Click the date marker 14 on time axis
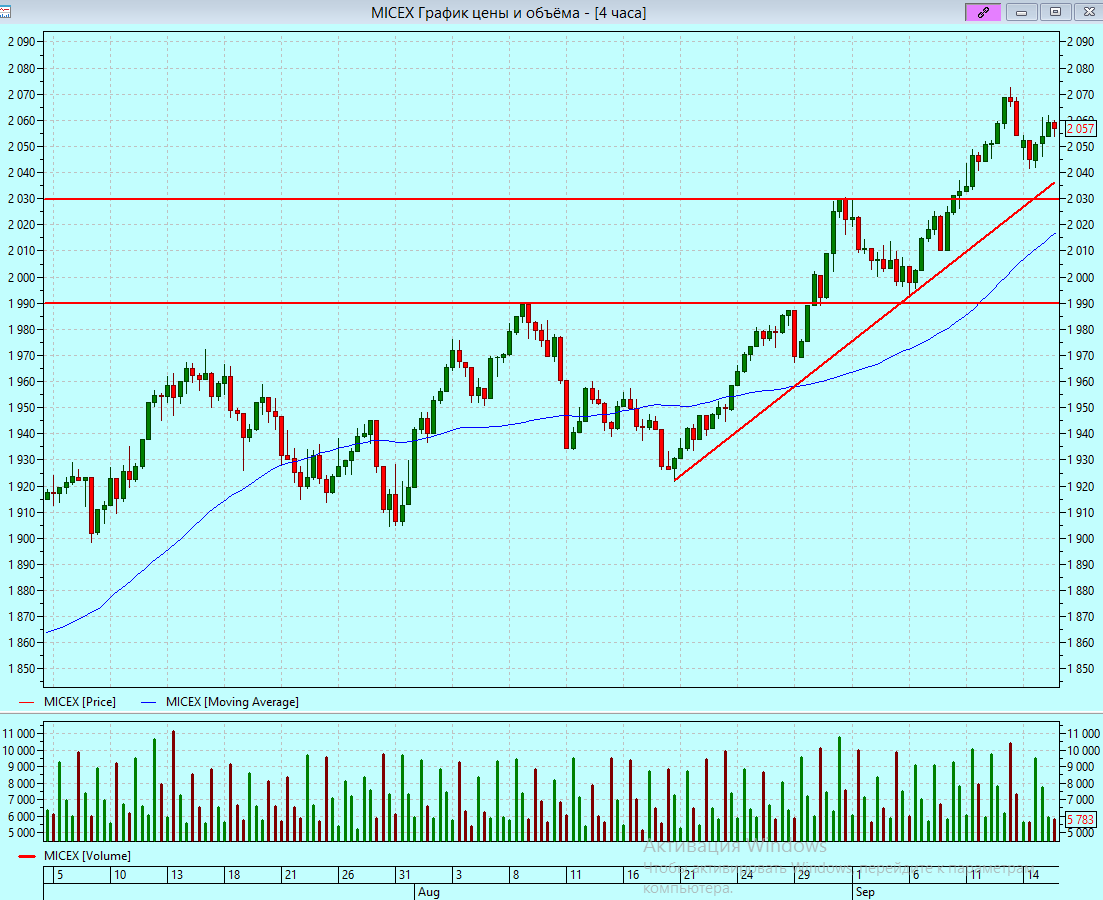Screen dimensions: 1103x900 click(x=1032, y=875)
